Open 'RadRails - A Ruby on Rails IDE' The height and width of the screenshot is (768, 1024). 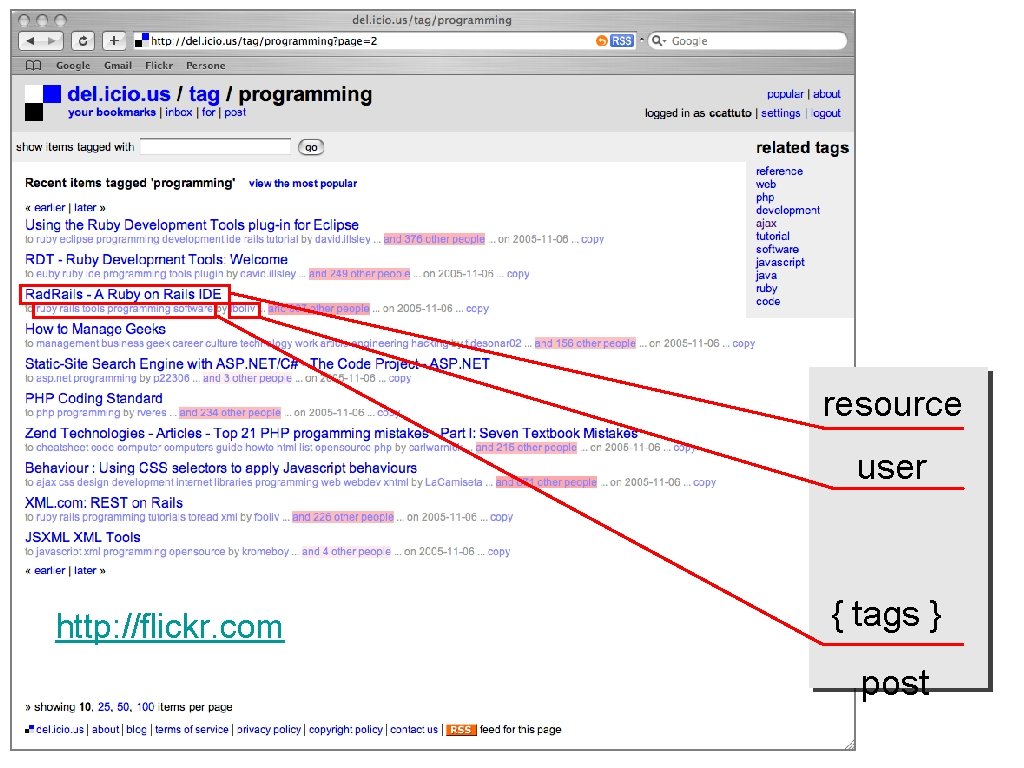click(123, 295)
